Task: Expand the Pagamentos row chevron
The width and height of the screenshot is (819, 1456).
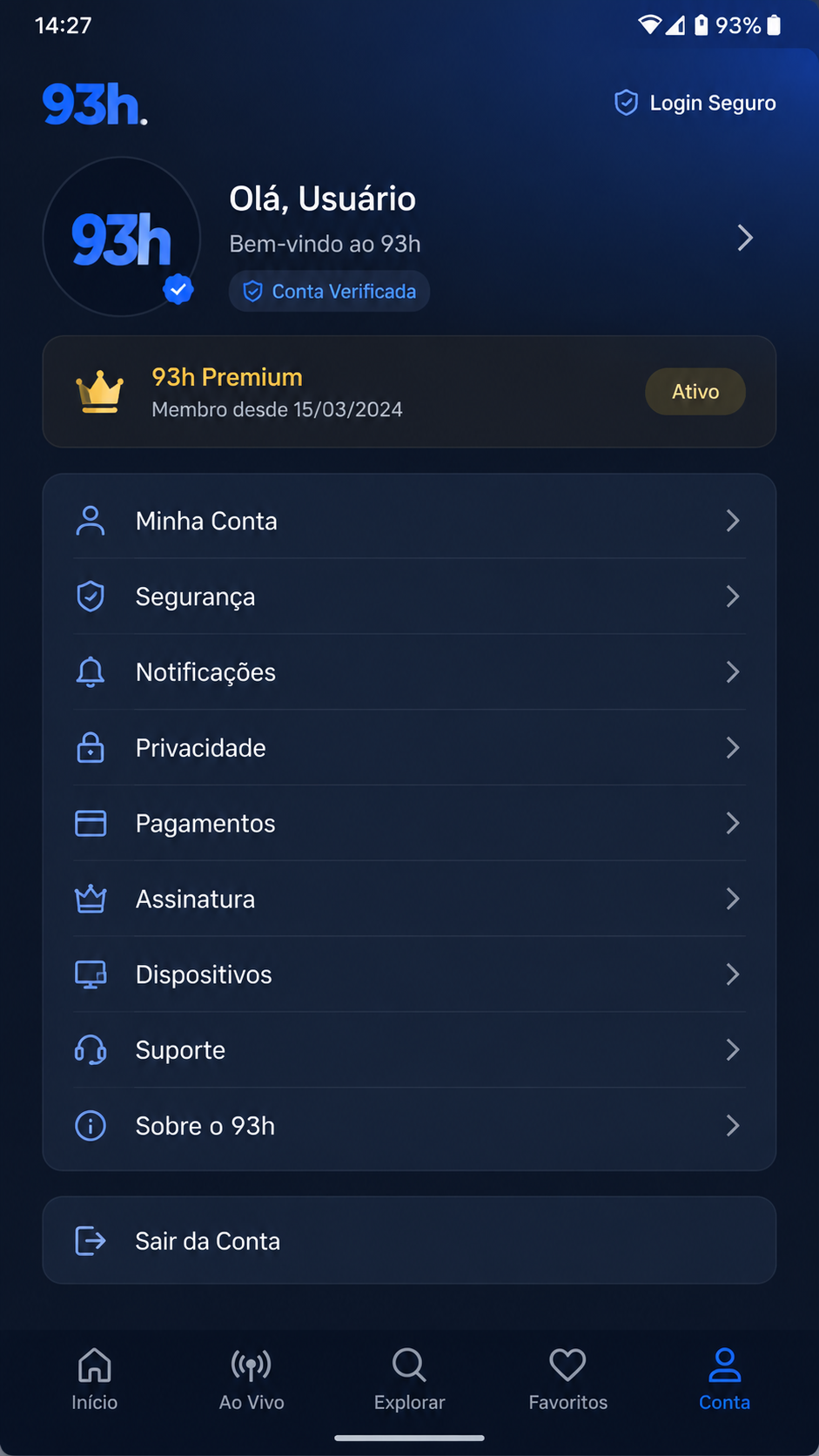Action: tap(733, 824)
